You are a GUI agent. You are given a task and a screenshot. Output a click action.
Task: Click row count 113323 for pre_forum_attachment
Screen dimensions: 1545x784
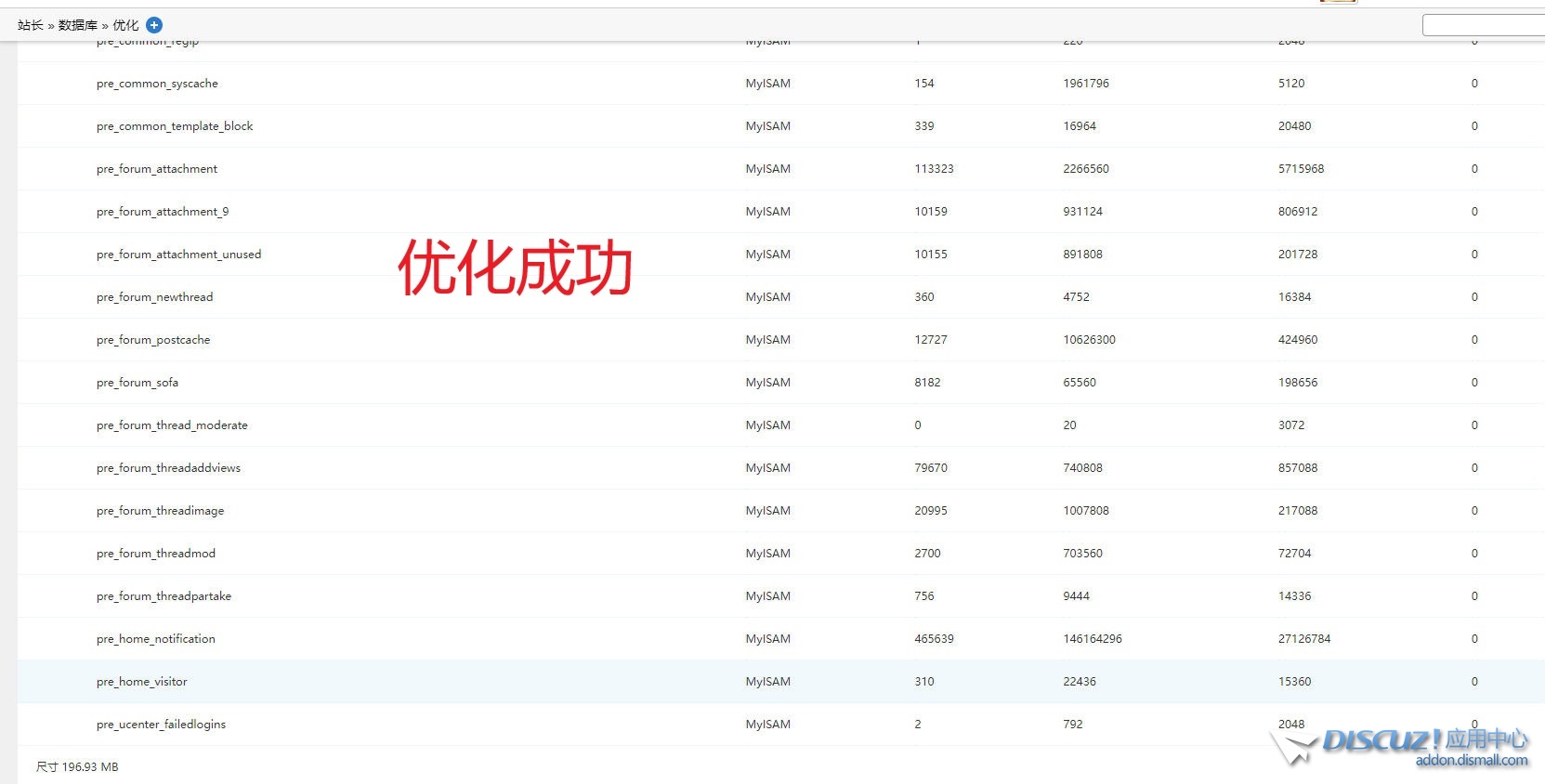pyautogui.click(x=934, y=169)
